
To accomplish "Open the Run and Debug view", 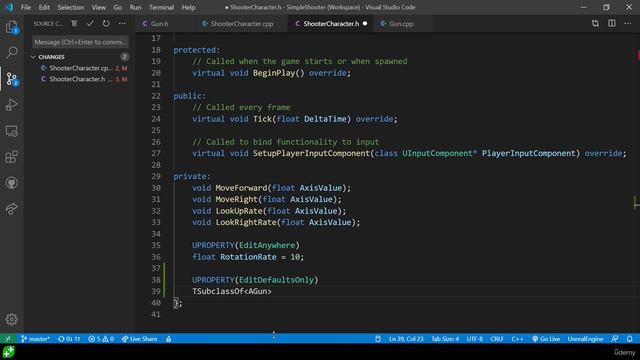I will tap(11, 105).
